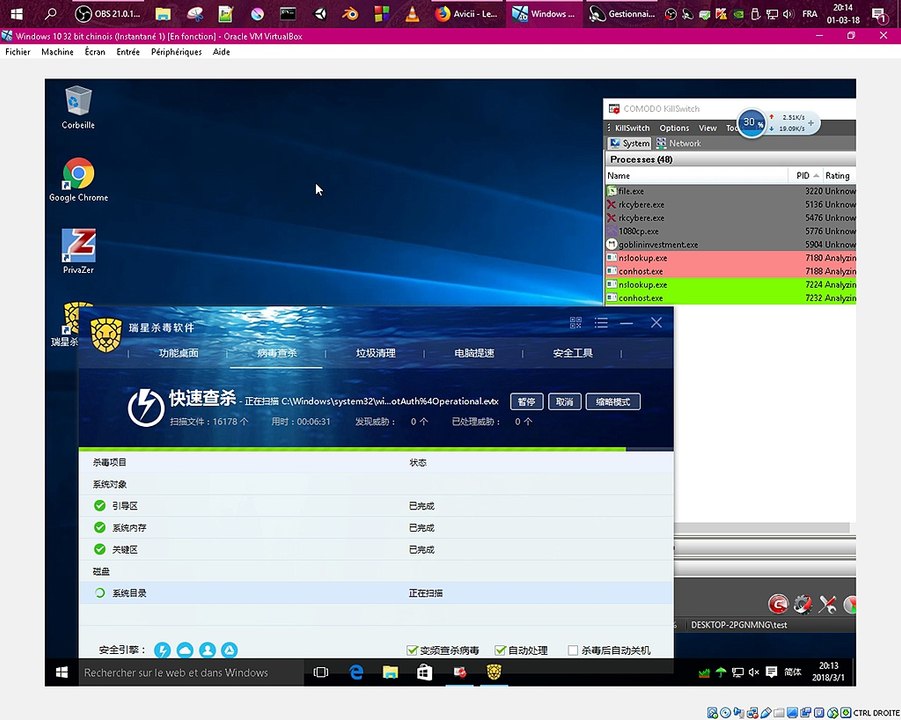The image size is (901, 720).
Task: Open Windows Store in guest taskbar
Action: coord(425,672)
